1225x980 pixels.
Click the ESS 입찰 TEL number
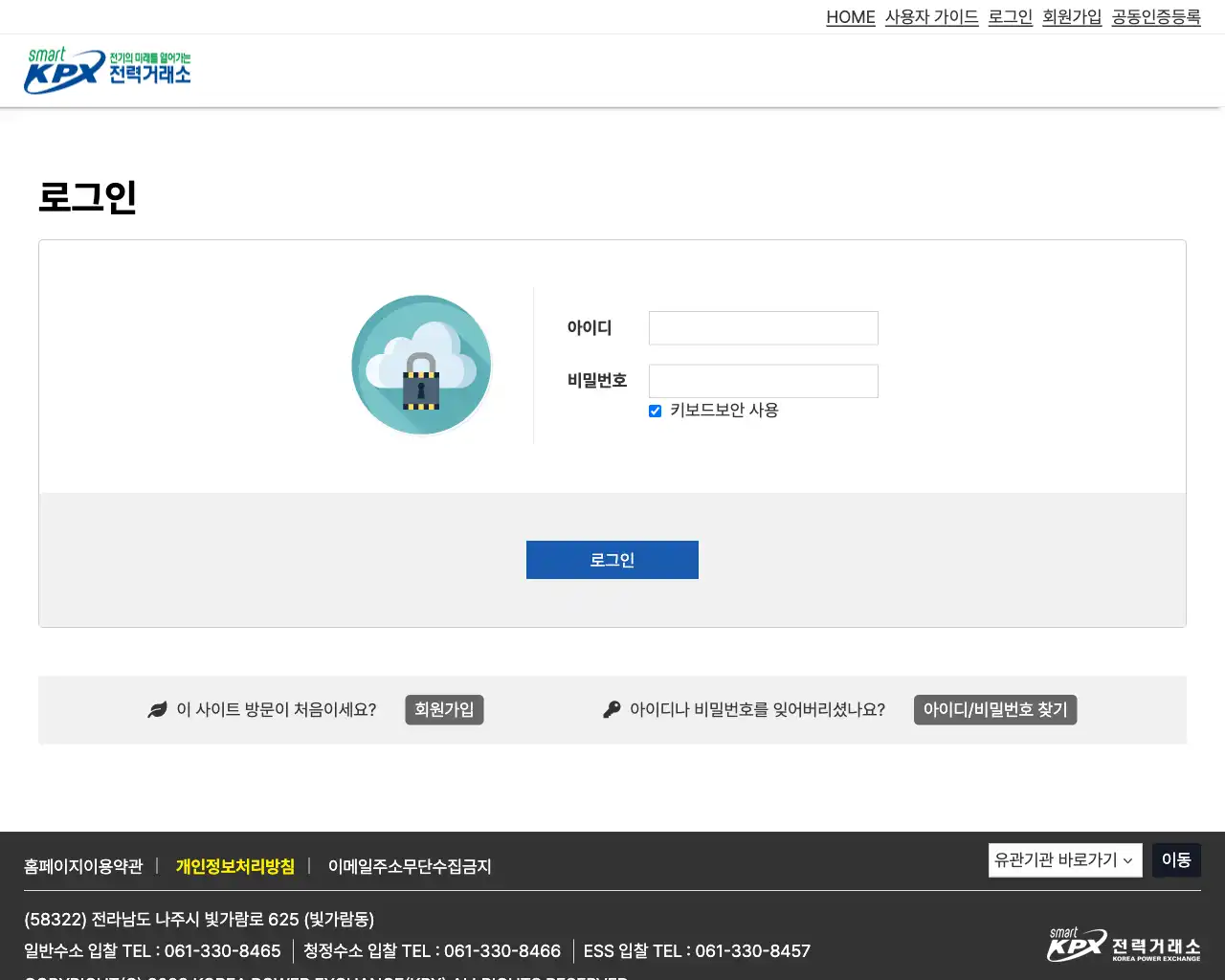point(753,950)
